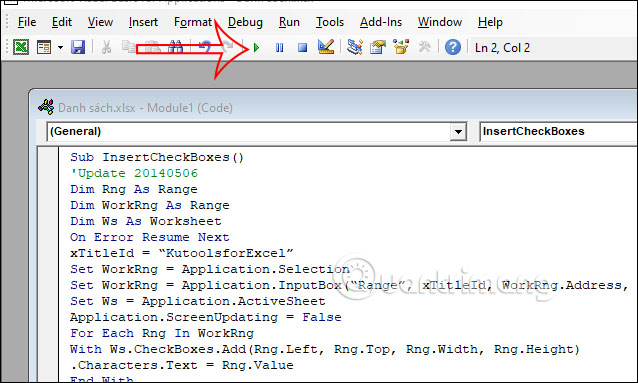The height and width of the screenshot is (383, 638).
Task: Open the Project Explorer
Action: point(355,47)
